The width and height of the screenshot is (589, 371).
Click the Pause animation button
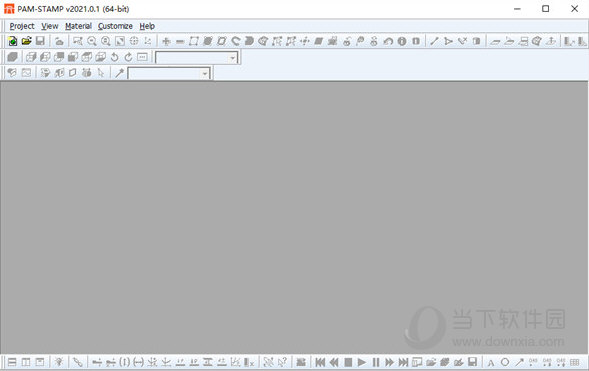coord(376,362)
